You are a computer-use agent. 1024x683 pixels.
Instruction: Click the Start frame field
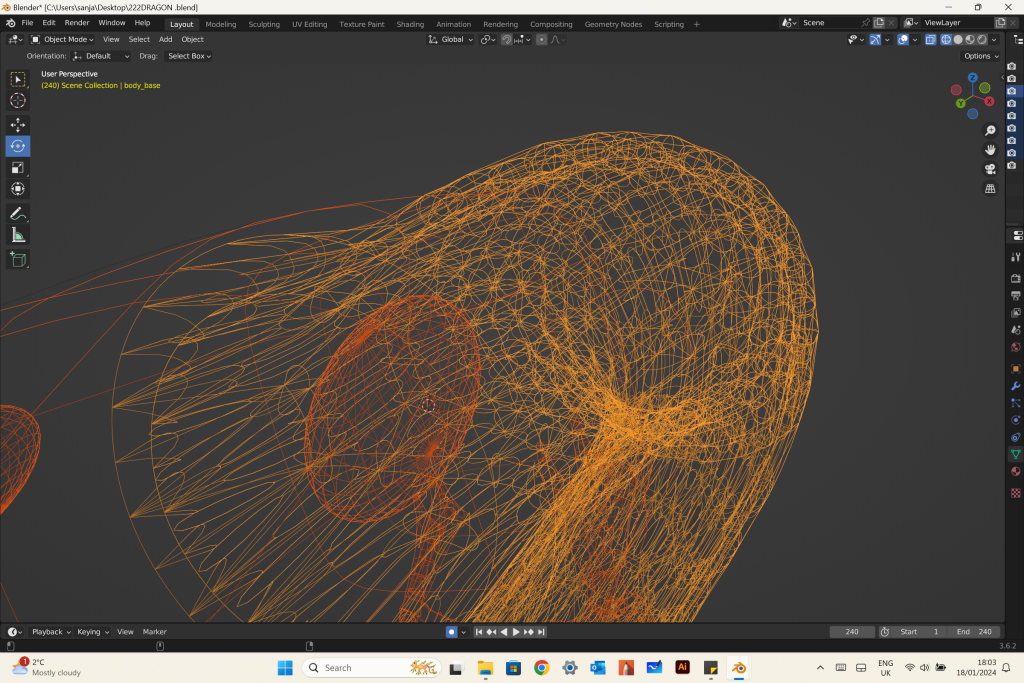tap(920, 632)
